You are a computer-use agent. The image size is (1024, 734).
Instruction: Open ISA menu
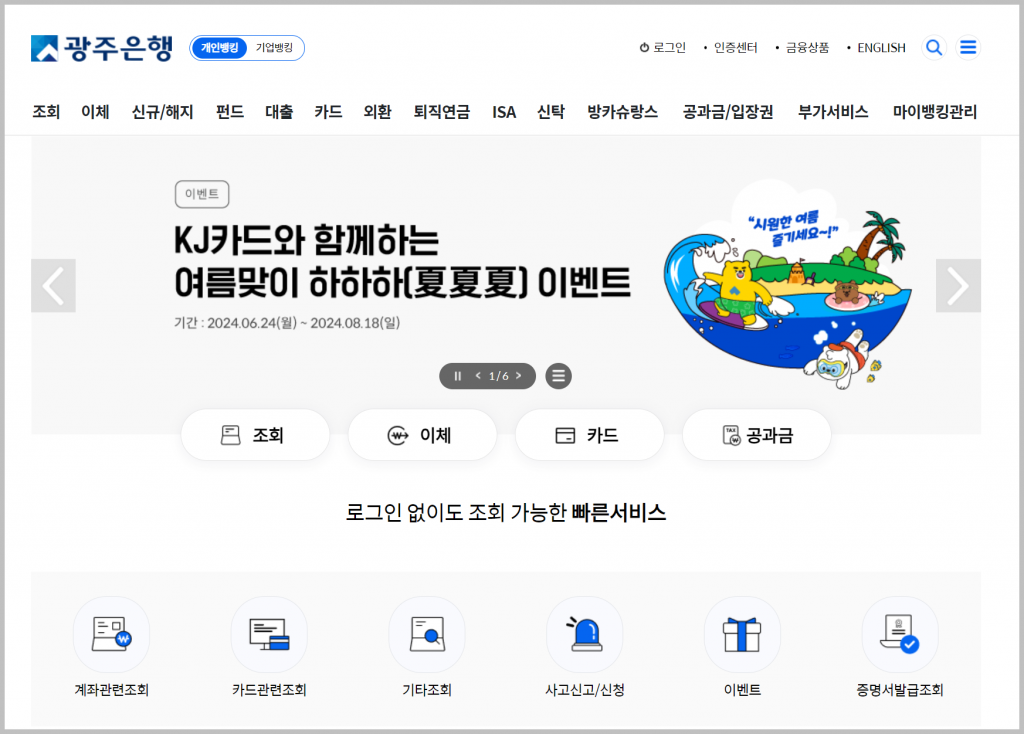click(x=504, y=112)
